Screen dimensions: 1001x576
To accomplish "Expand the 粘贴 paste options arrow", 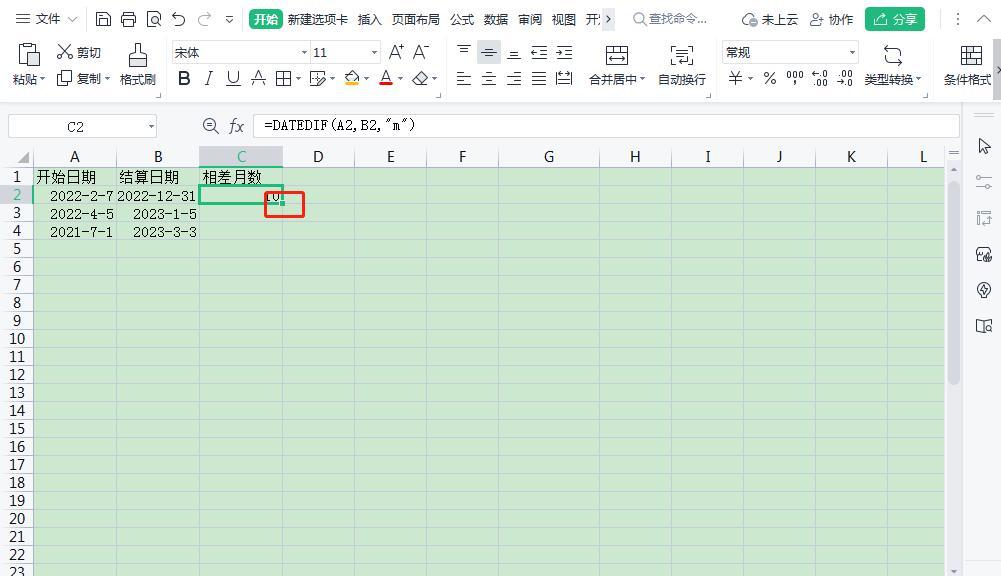I will pyautogui.click(x=43, y=79).
